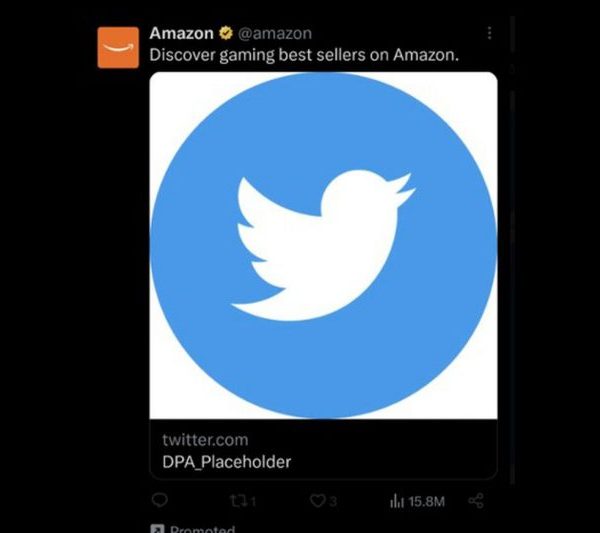Click the reply speech bubble icon
This screenshot has width=600, height=533.
160,500
